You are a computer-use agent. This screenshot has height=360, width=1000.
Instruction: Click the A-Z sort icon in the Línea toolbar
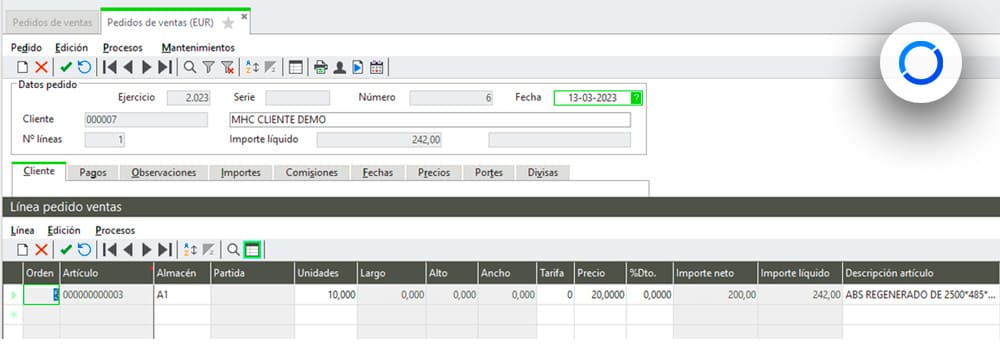point(190,250)
